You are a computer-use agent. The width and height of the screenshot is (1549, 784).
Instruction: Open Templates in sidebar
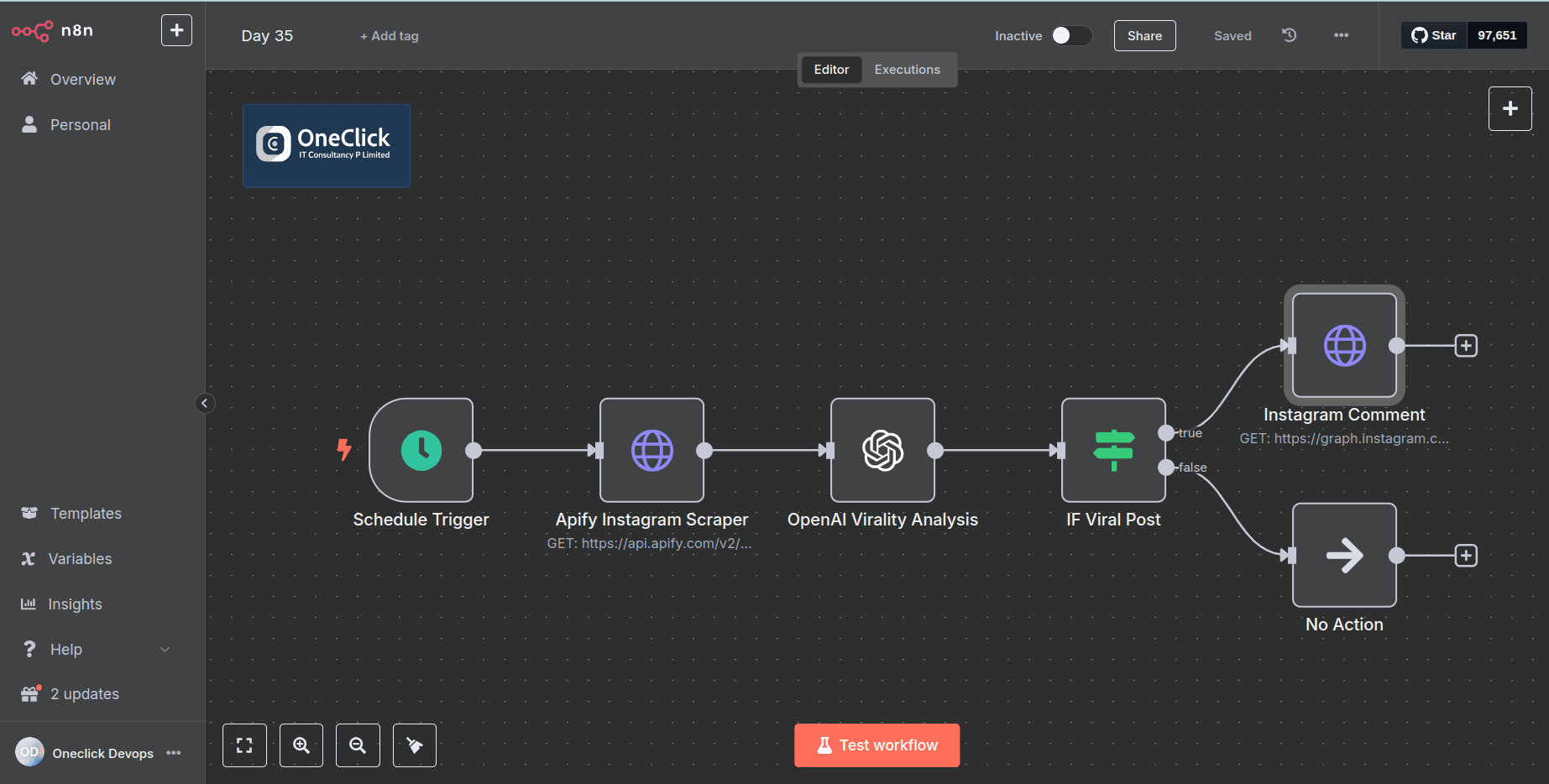point(85,513)
